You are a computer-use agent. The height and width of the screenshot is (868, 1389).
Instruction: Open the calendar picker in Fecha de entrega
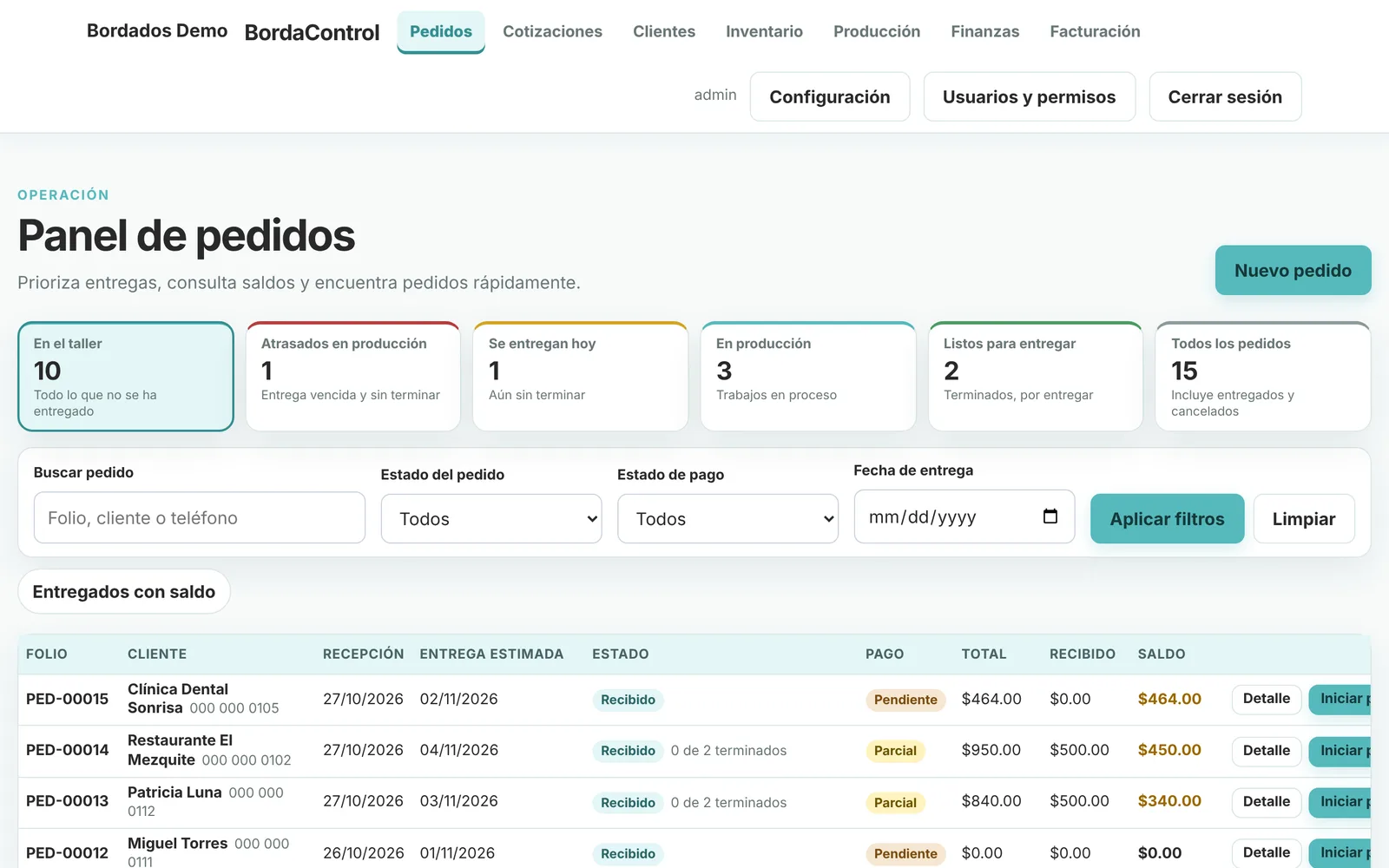[1050, 516]
